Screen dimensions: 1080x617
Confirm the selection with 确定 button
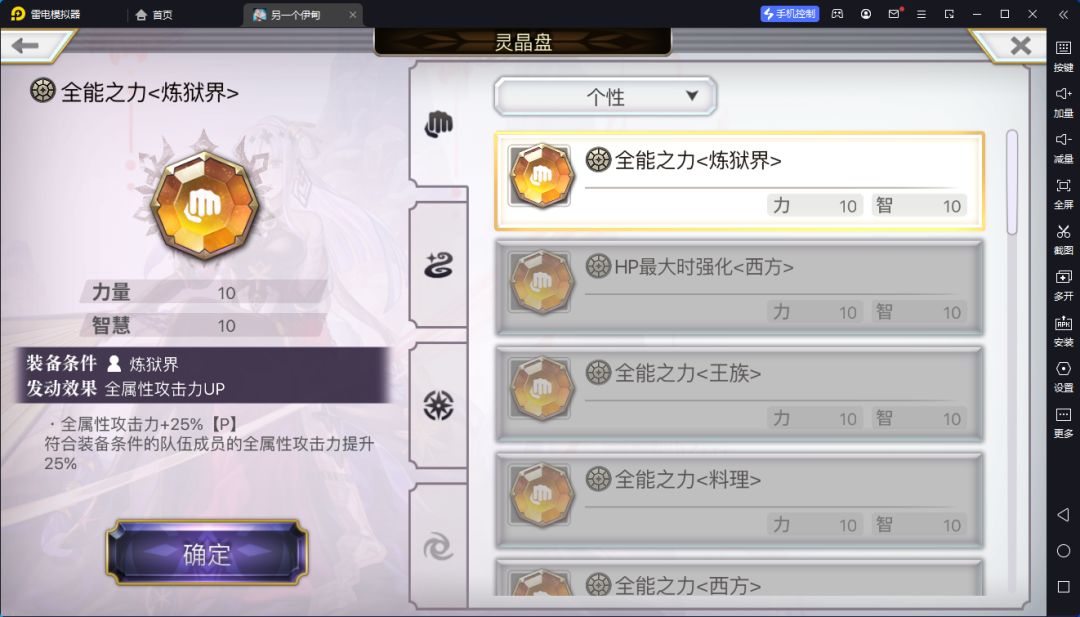[x=207, y=553]
